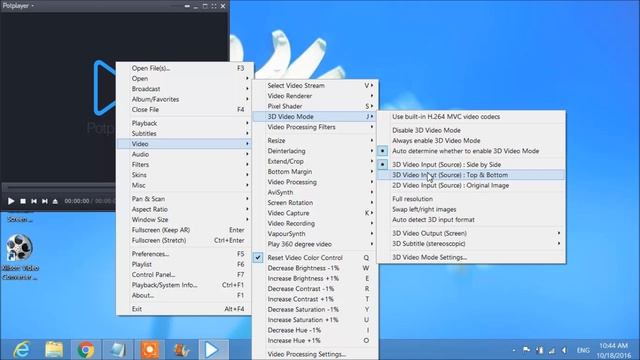640x360 pixels.
Task: Expand the 3D Video Output (Screen) submenu
Action: (x=471, y=233)
